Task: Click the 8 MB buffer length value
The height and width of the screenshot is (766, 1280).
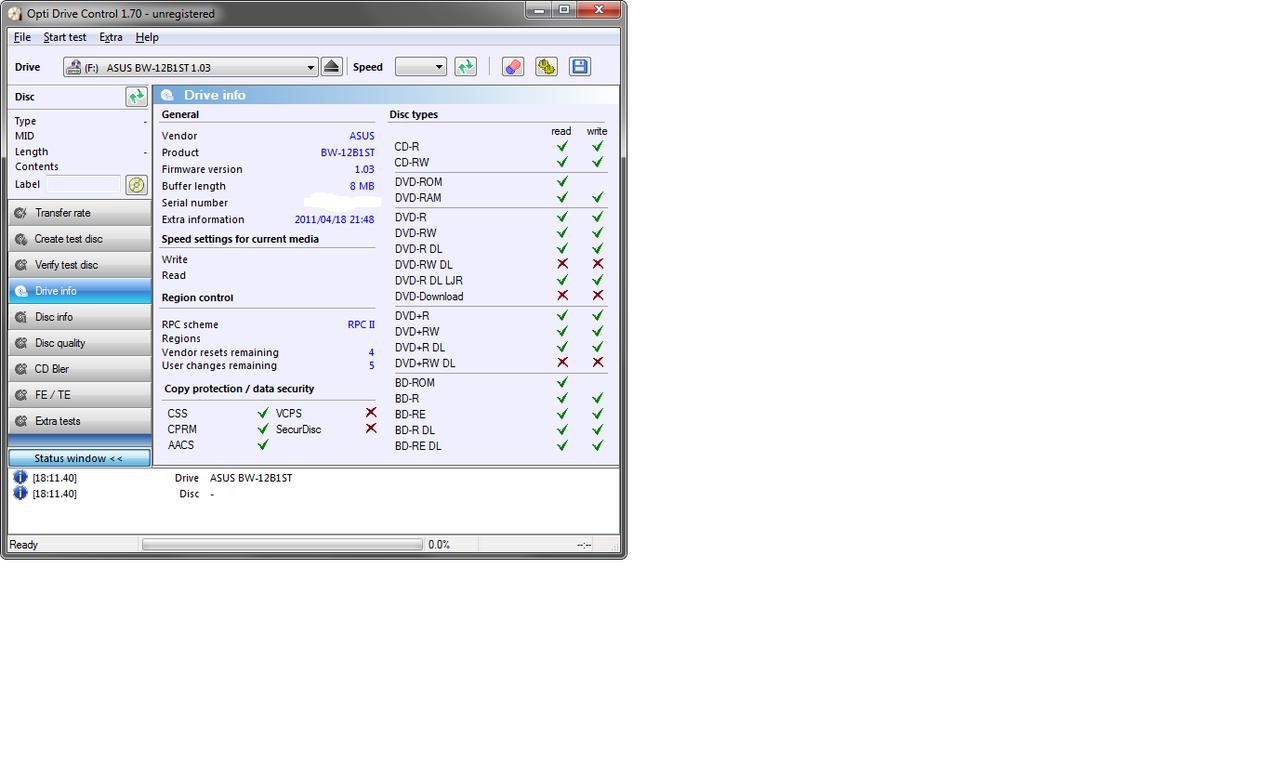Action: click(362, 186)
